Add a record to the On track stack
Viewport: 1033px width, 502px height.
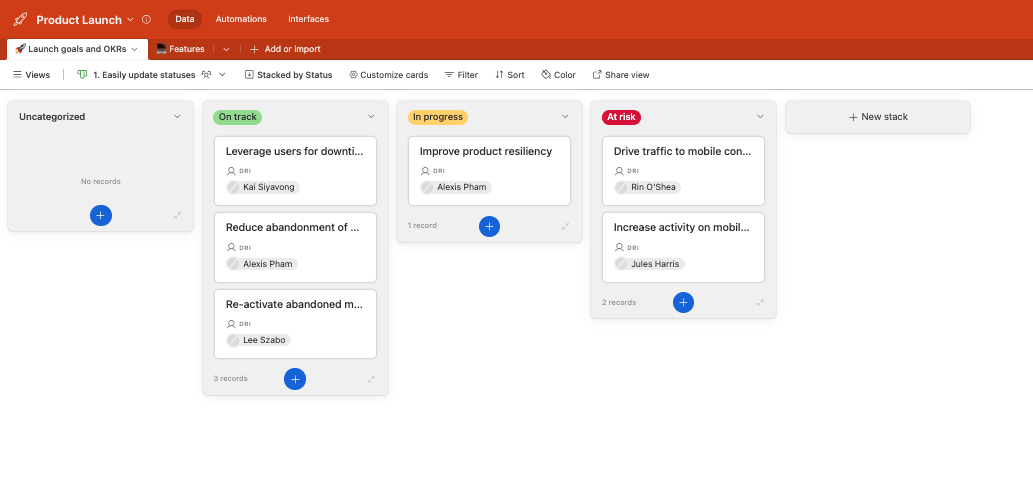(x=295, y=379)
